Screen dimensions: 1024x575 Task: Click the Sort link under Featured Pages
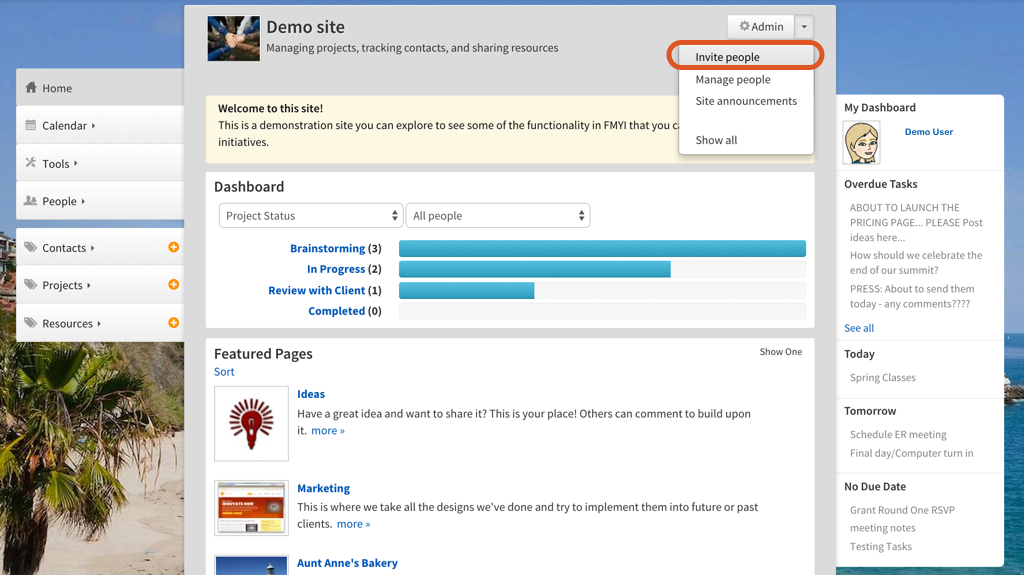tap(224, 372)
